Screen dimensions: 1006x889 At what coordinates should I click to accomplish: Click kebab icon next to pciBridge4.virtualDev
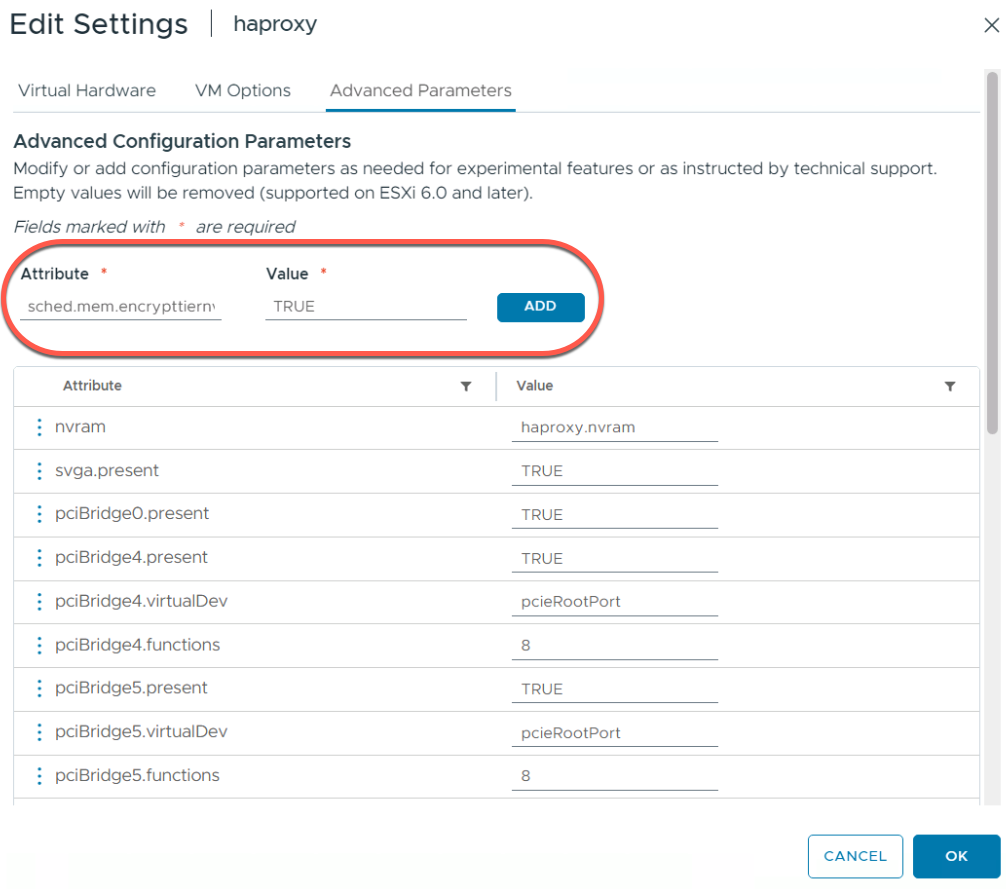(39, 601)
